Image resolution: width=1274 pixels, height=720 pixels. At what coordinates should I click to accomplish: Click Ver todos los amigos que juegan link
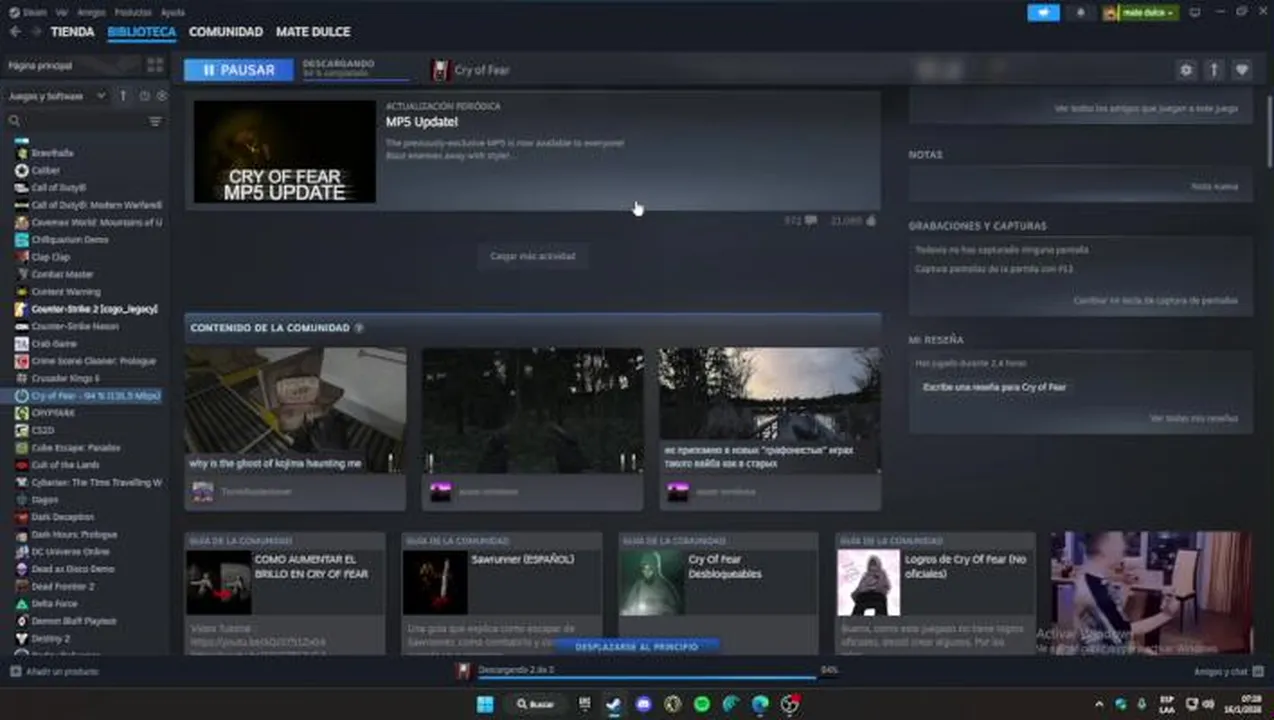[x=1146, y=108]
